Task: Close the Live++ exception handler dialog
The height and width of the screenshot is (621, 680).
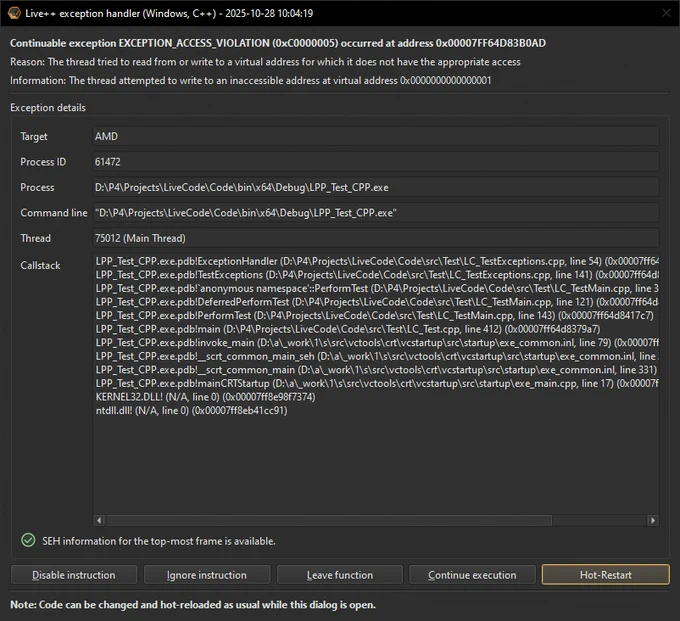Action: (666, 13)
